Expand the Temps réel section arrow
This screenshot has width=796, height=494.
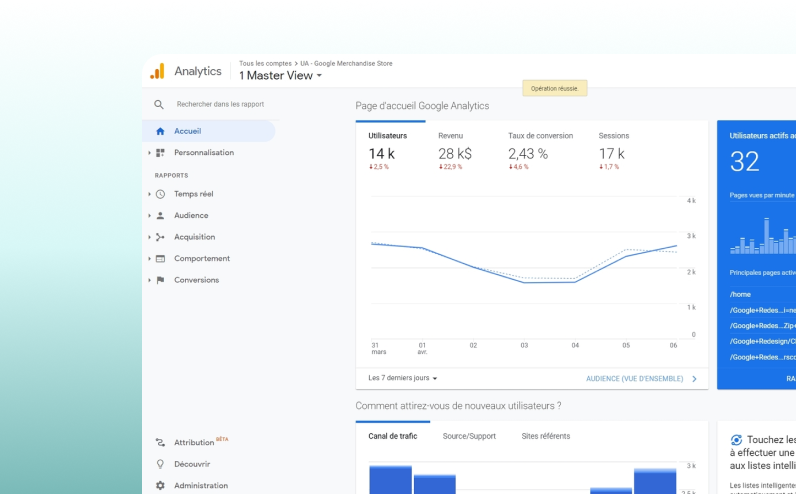[149, 194]
